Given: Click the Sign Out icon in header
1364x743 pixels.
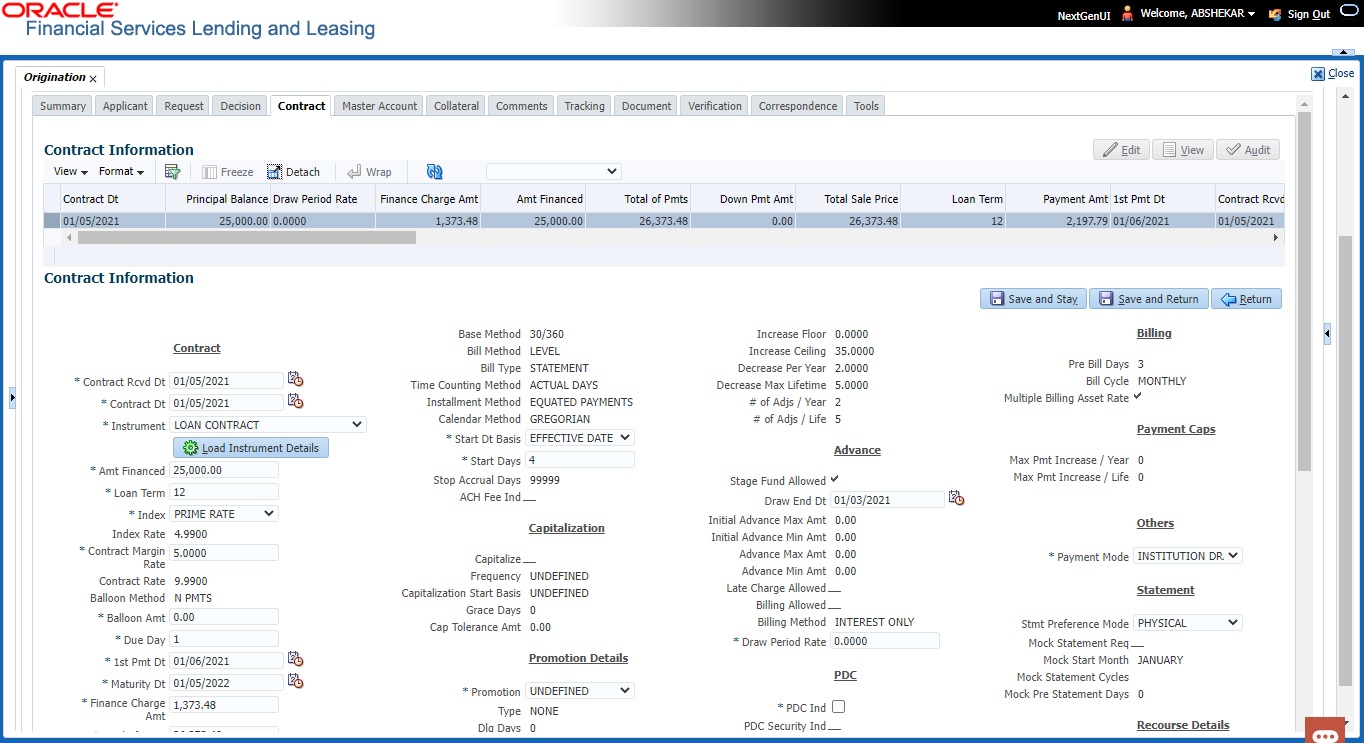Looking at the screenshot, I should click(1274, 15).
